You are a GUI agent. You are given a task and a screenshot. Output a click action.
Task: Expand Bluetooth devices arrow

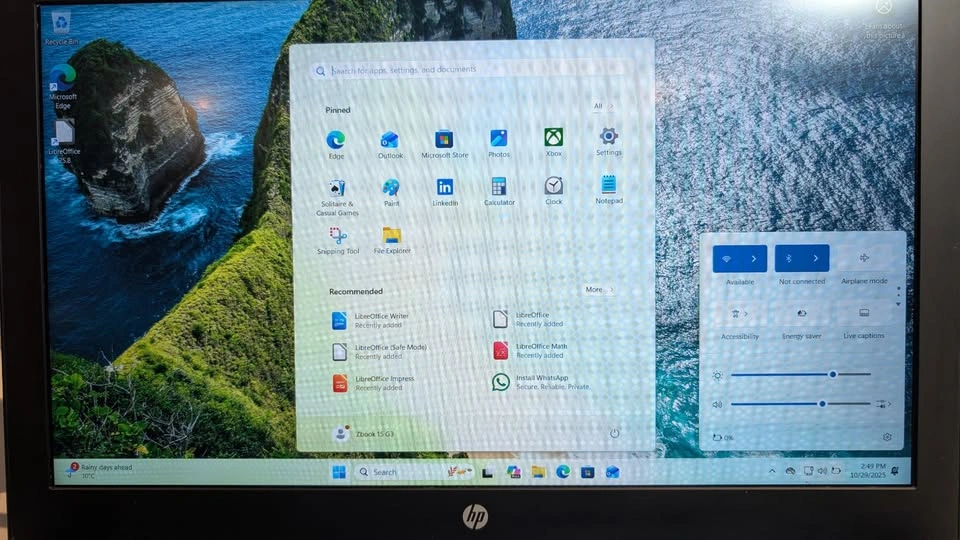click(816, 259)
